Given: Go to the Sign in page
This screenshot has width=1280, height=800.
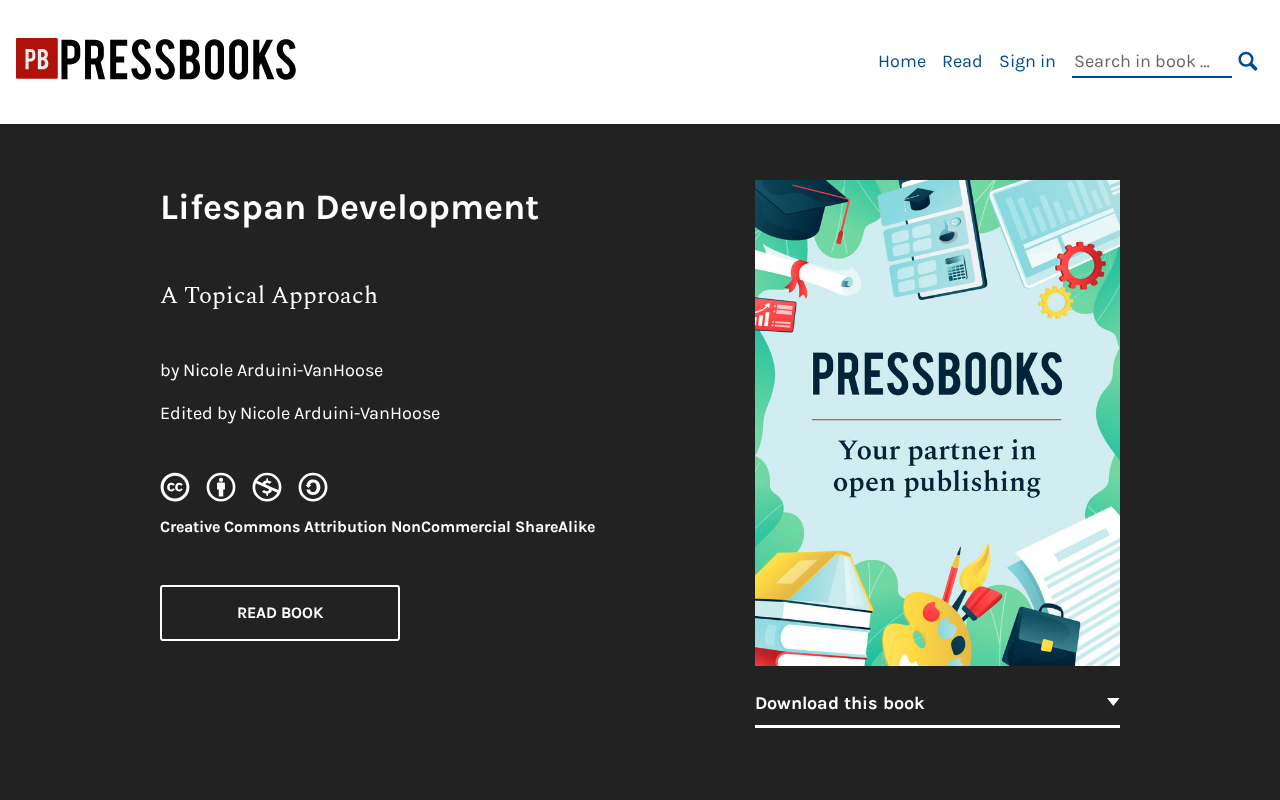Looking at the screenshot, I should click(x=1027, y=61).
